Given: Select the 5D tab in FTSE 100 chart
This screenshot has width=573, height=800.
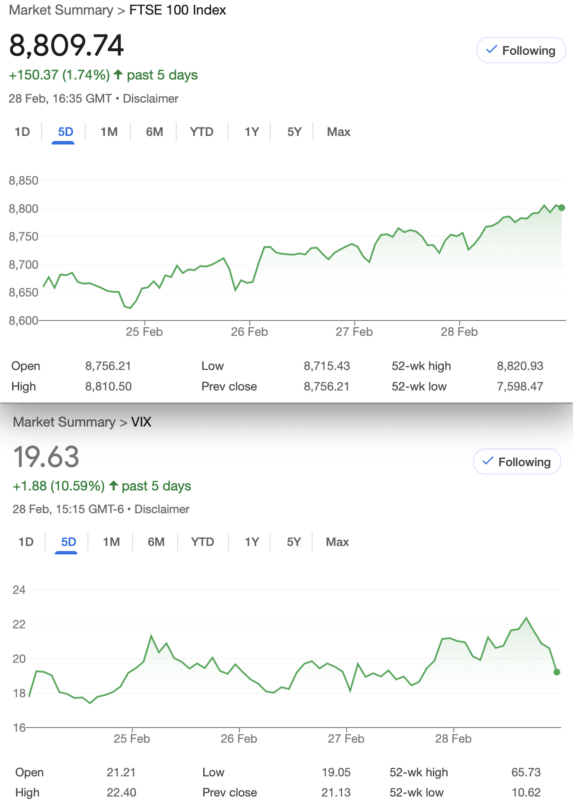Looking at the screenshot, I should click(x=65, y=132).
